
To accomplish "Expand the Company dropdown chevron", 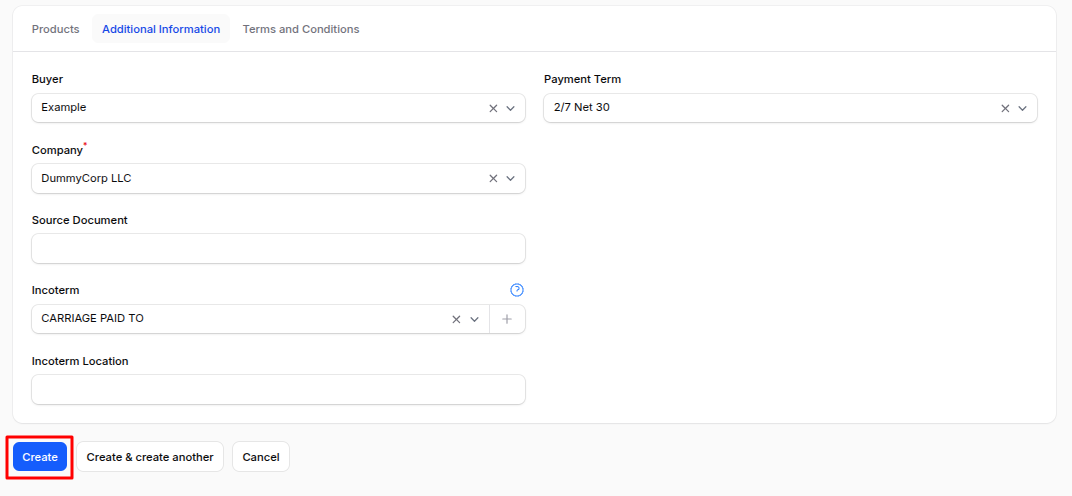I will click(511, 179).
